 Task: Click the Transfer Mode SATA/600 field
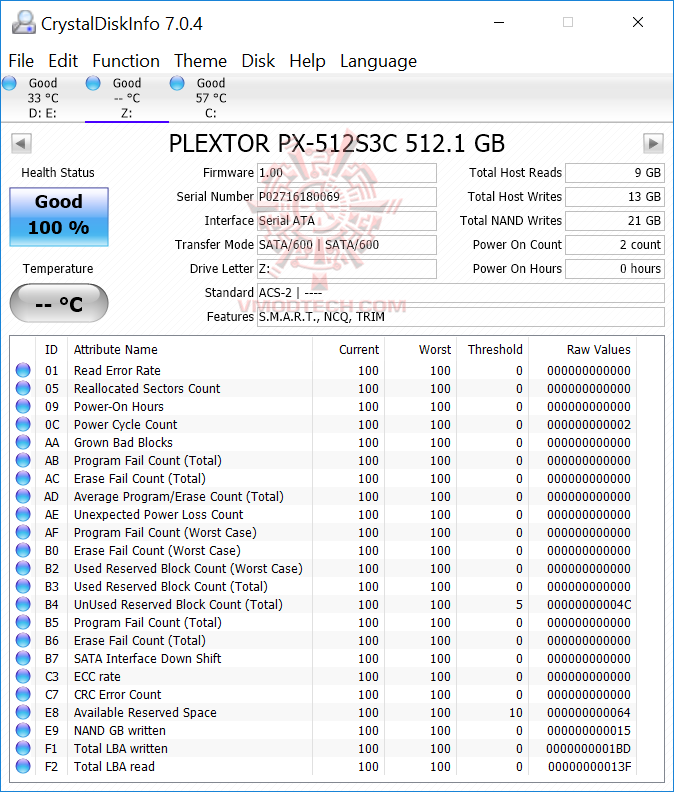347,245
